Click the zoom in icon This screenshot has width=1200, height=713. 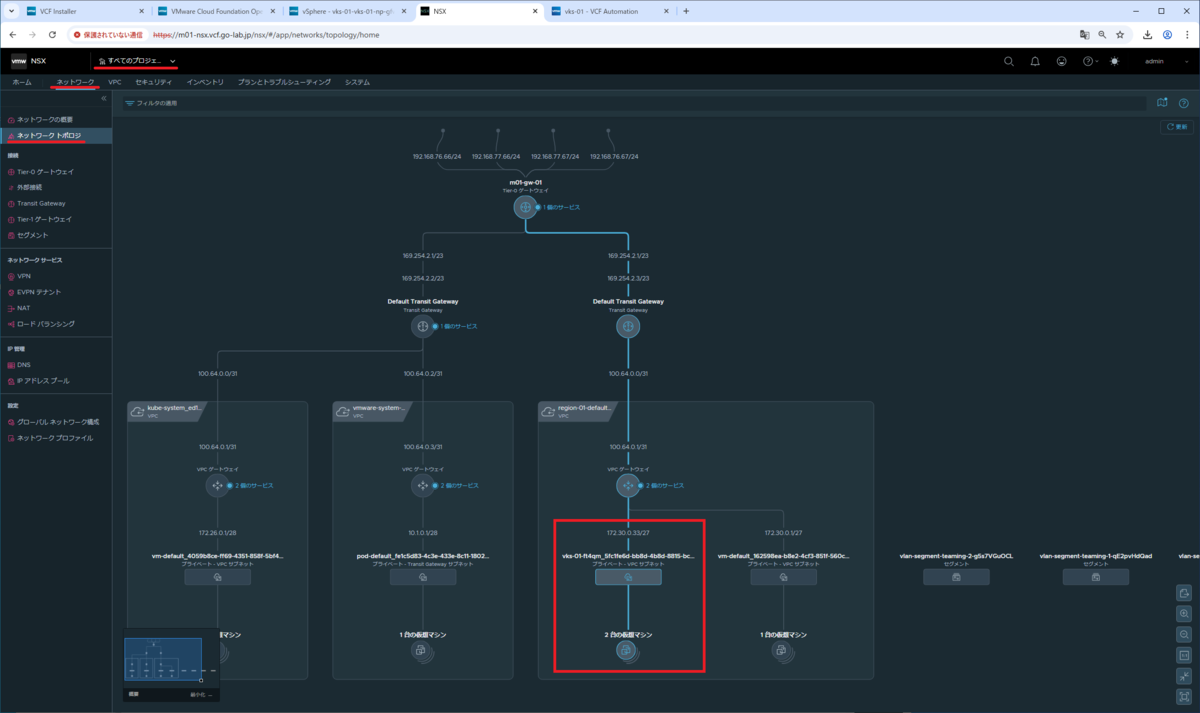tap(1184, 614)
